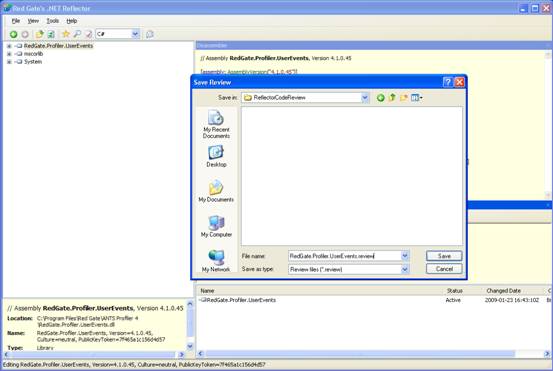The height and width of the screenshot is (371, 553).
Task: Click the yellow star Bookmarks toolbar icon
Action: tap(66, 34)
